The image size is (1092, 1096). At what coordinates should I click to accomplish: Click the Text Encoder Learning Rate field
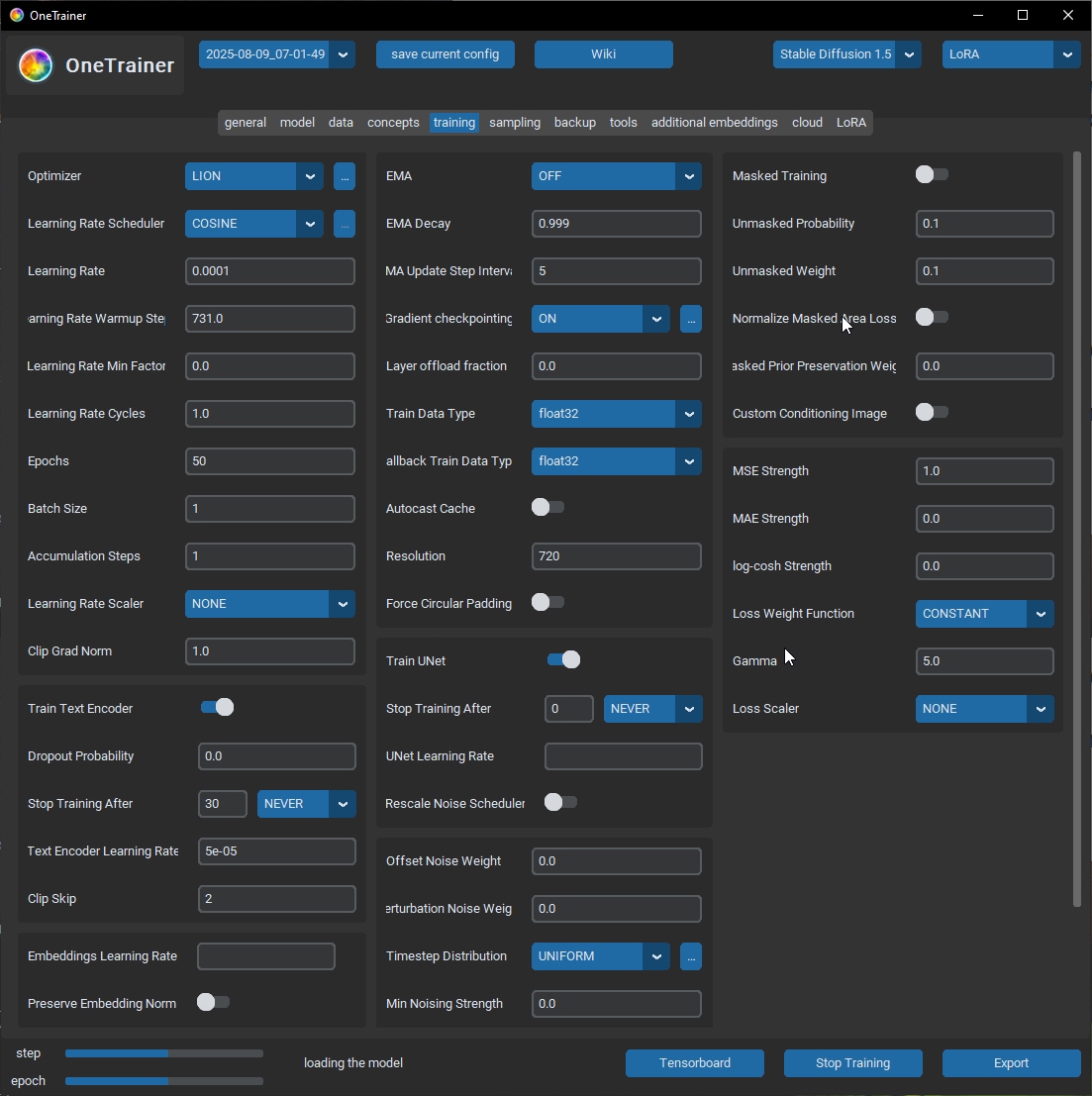click(x=277, y=851)
